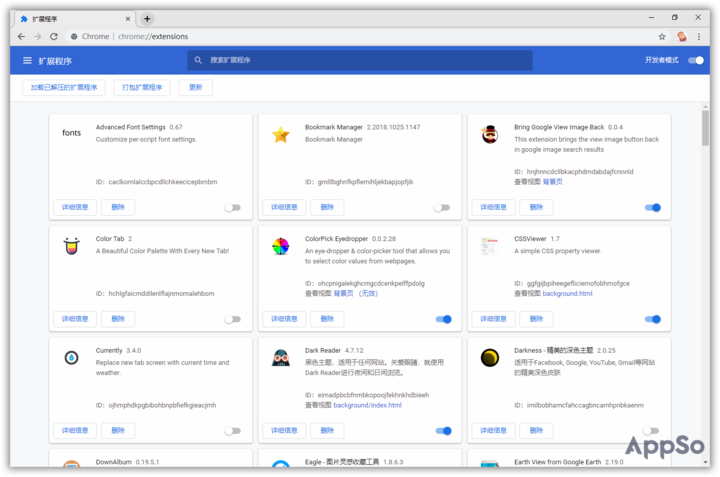Click the Darkness extension name text

pos(553,350)
